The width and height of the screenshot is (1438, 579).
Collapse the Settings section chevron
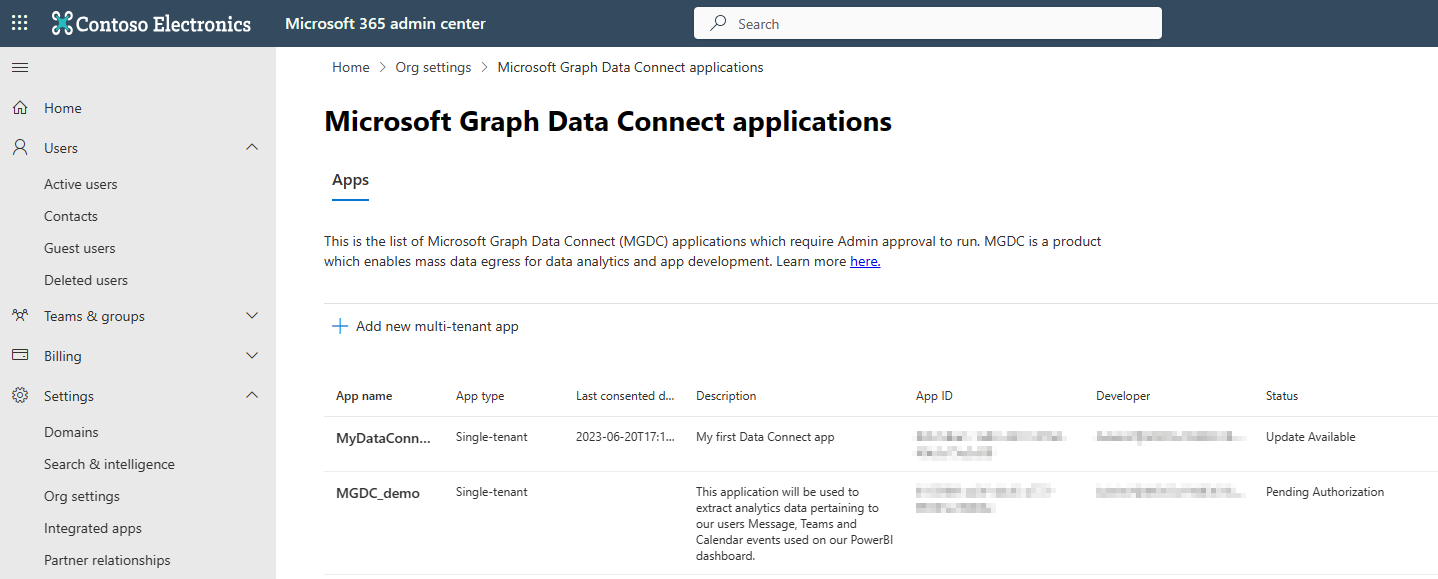click(x=252, y=395)
